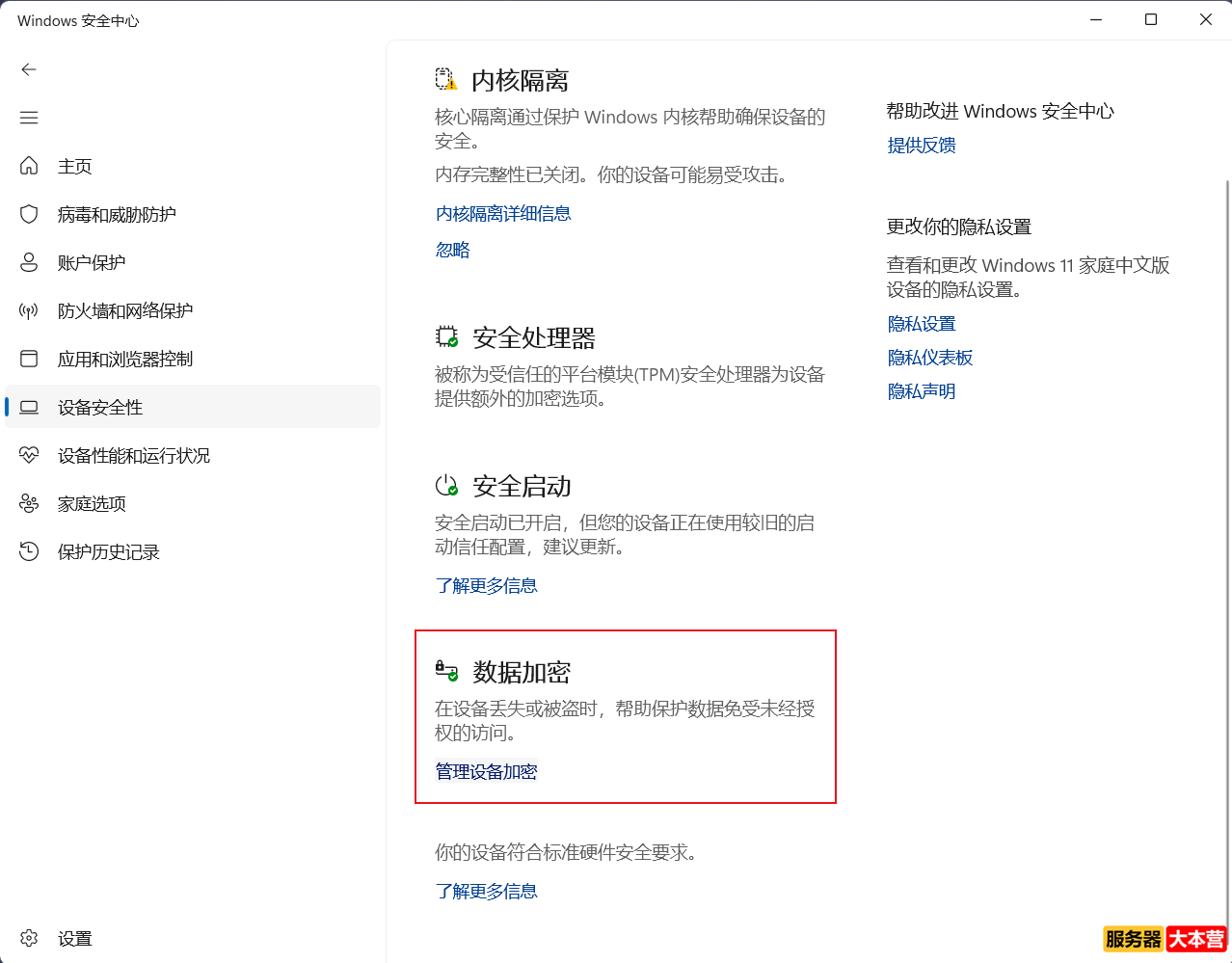The height and width of the screenshot is (963, 1232).
Task: Click the window icon for 应用和浏览器控制
Action: (x=29, y=359)
